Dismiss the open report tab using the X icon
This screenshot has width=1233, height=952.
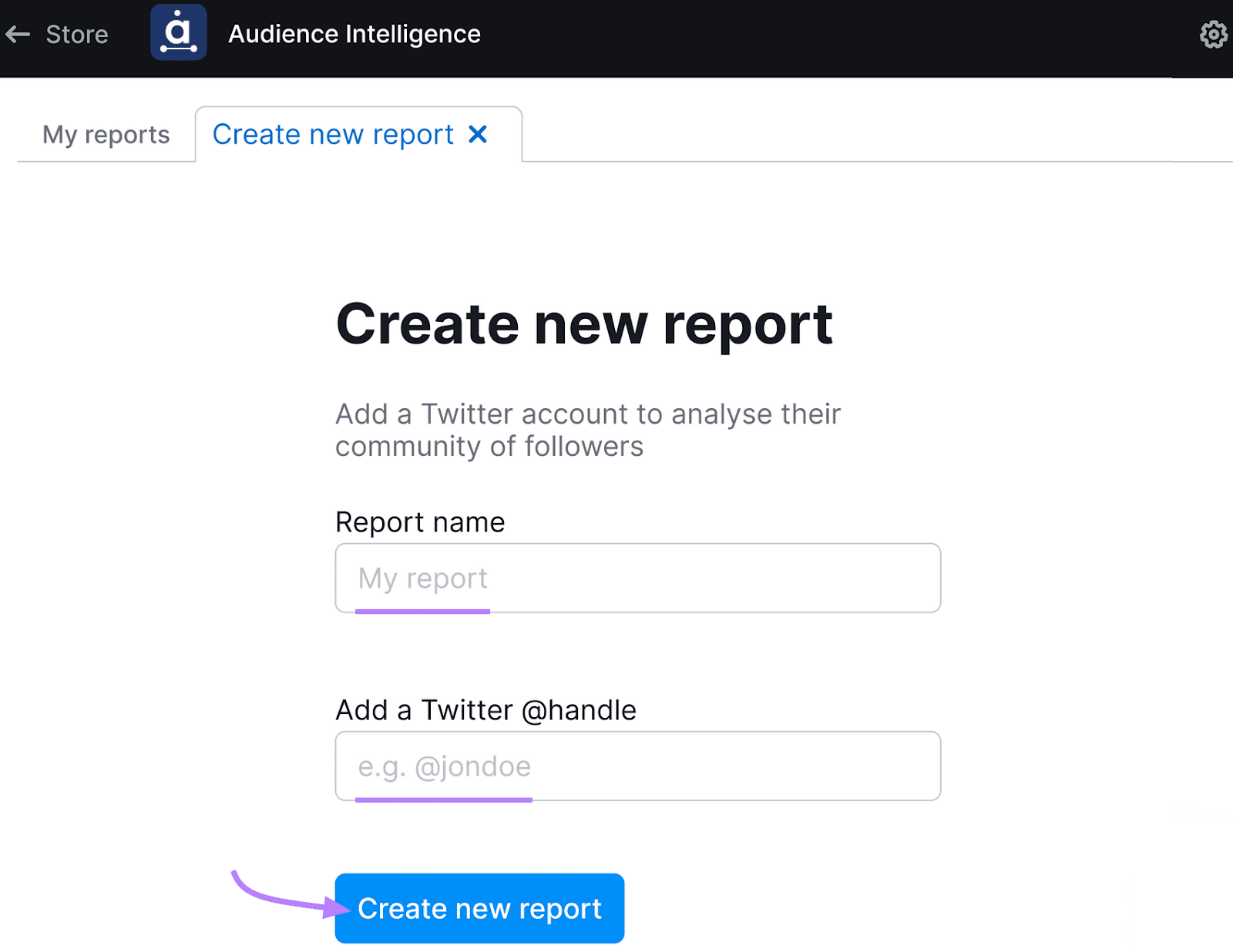[479, 134]
